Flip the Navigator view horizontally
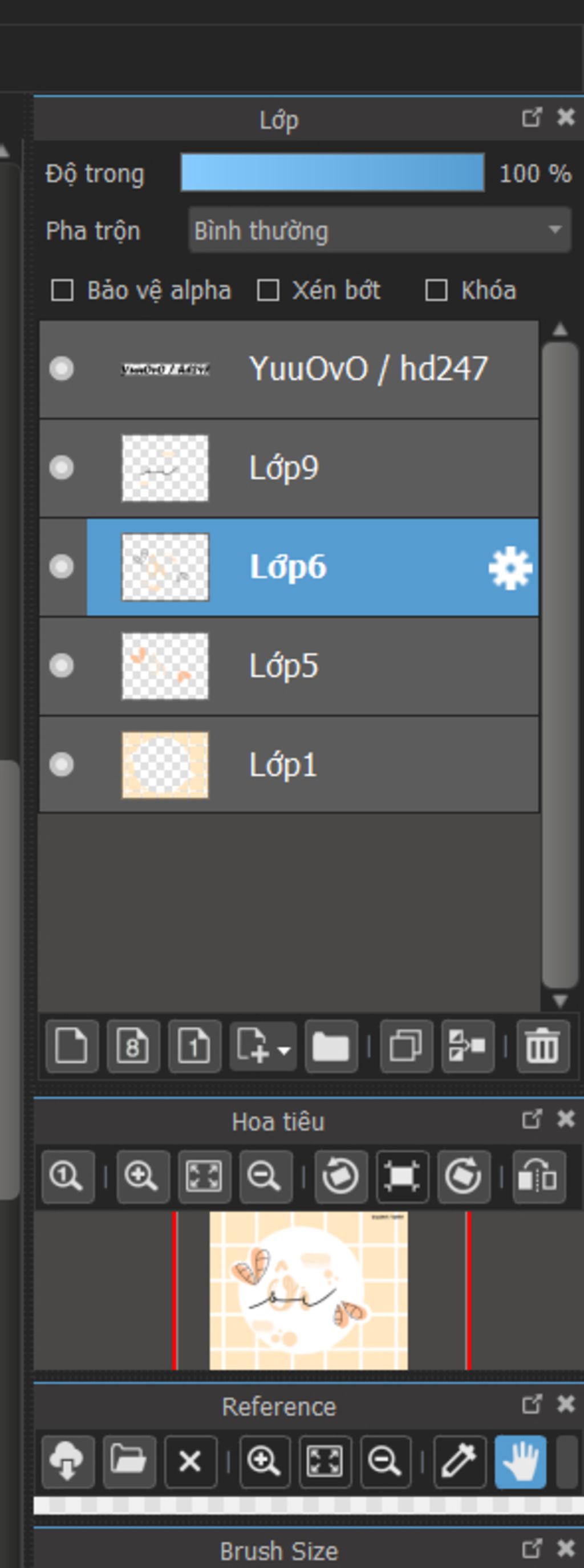The height and width of the screenshot is (1568, 584). [538, 1177]
